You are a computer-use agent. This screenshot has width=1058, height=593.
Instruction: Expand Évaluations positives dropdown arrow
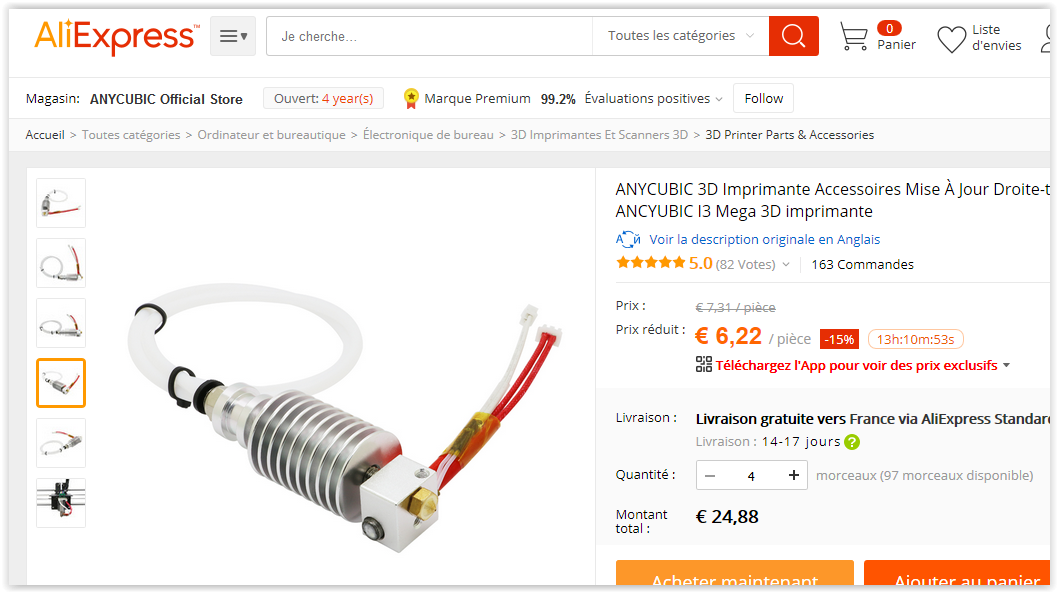tap(719, 99)
